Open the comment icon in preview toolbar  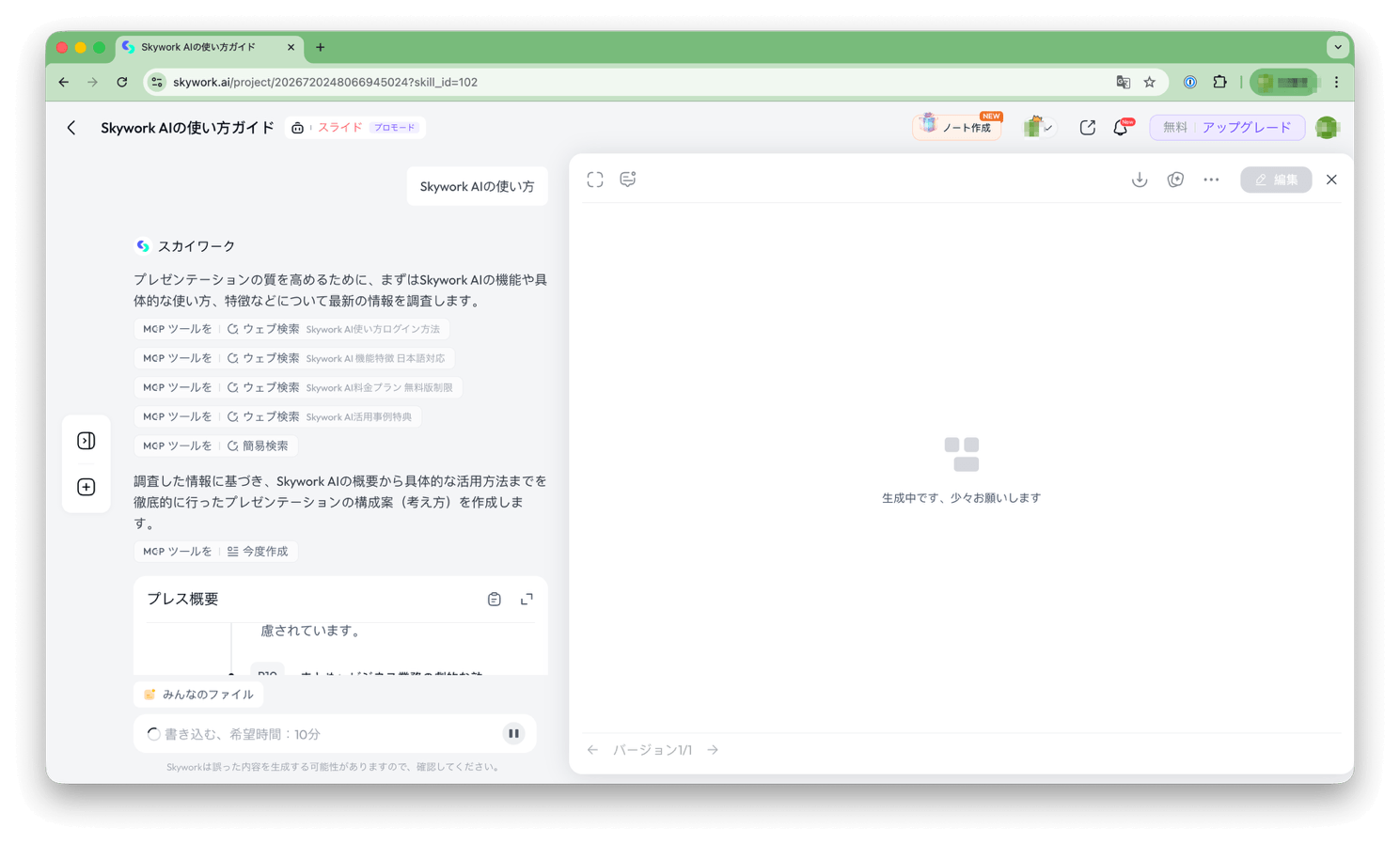pos(628,180)
